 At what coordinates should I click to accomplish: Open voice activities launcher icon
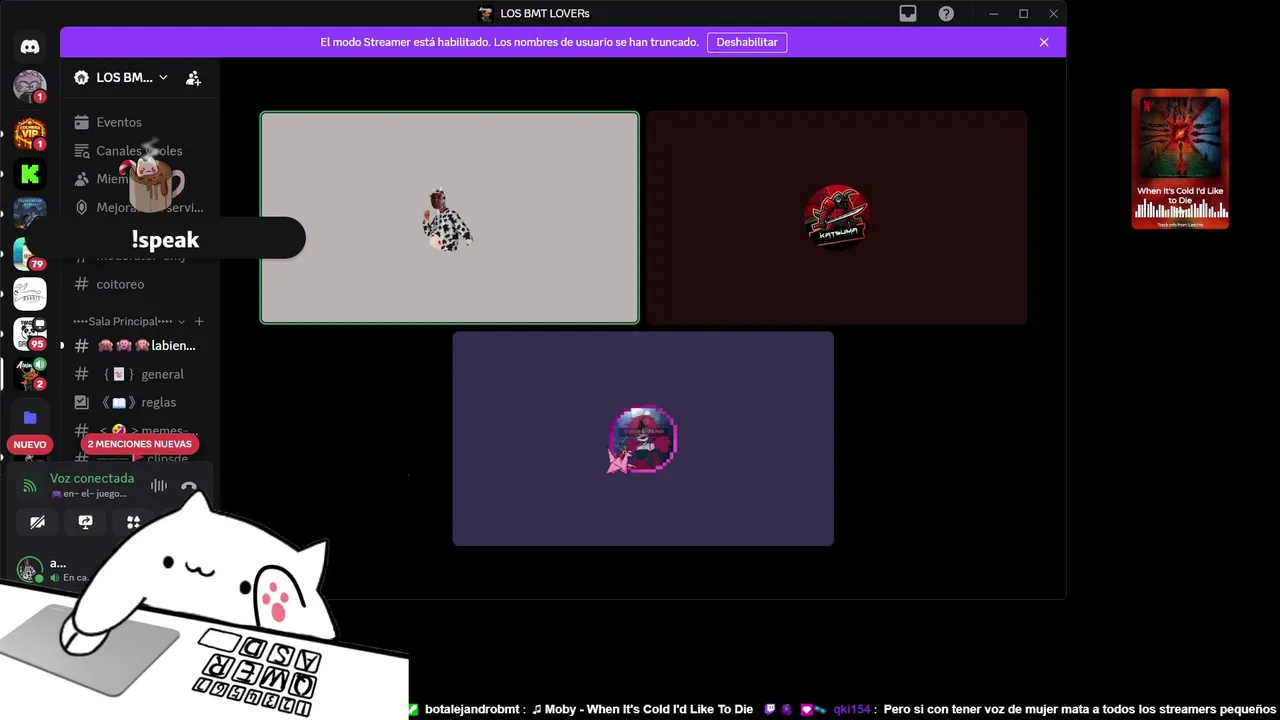click(x=133, y=522)
